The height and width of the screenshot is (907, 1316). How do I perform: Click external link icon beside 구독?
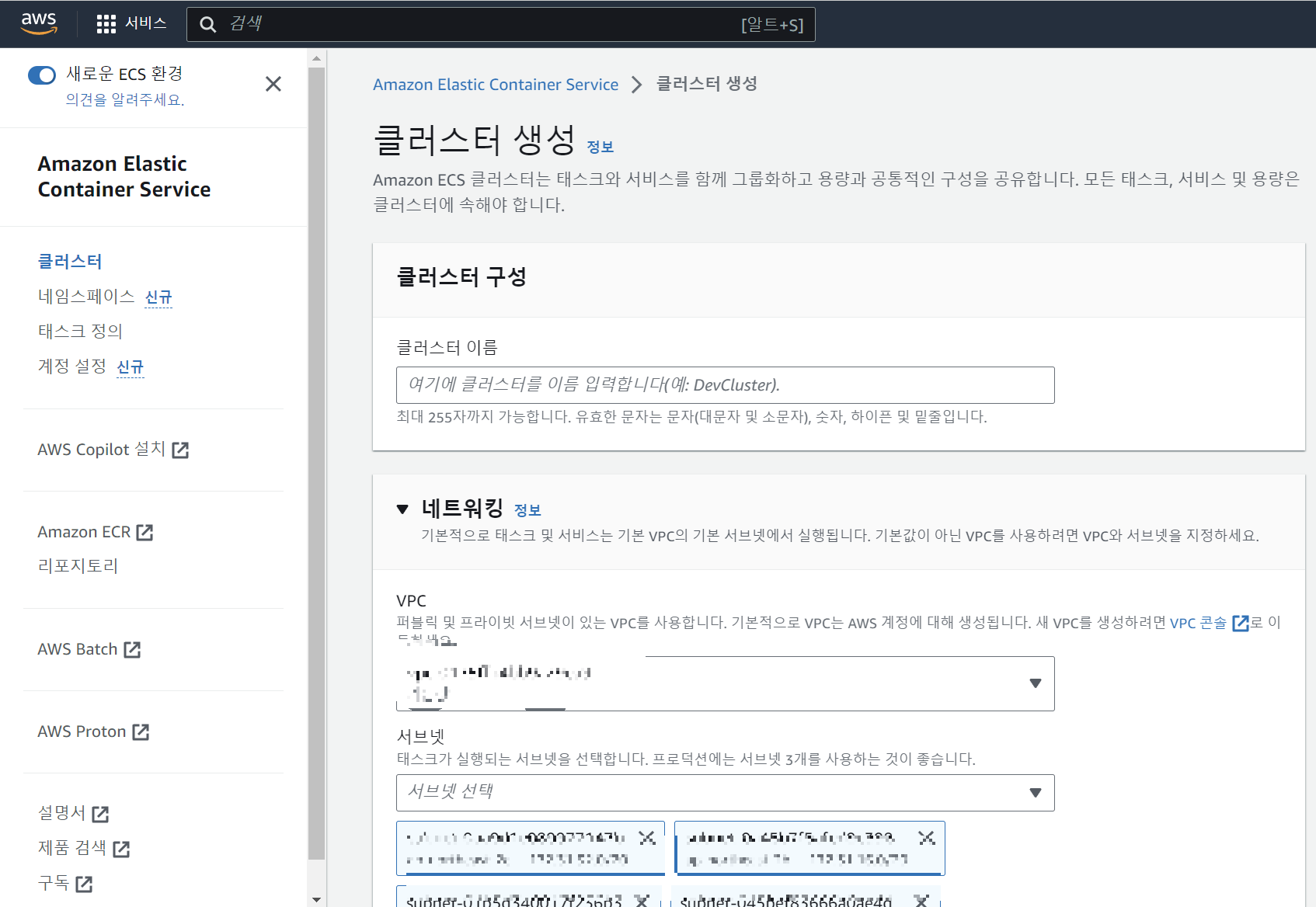84,884
